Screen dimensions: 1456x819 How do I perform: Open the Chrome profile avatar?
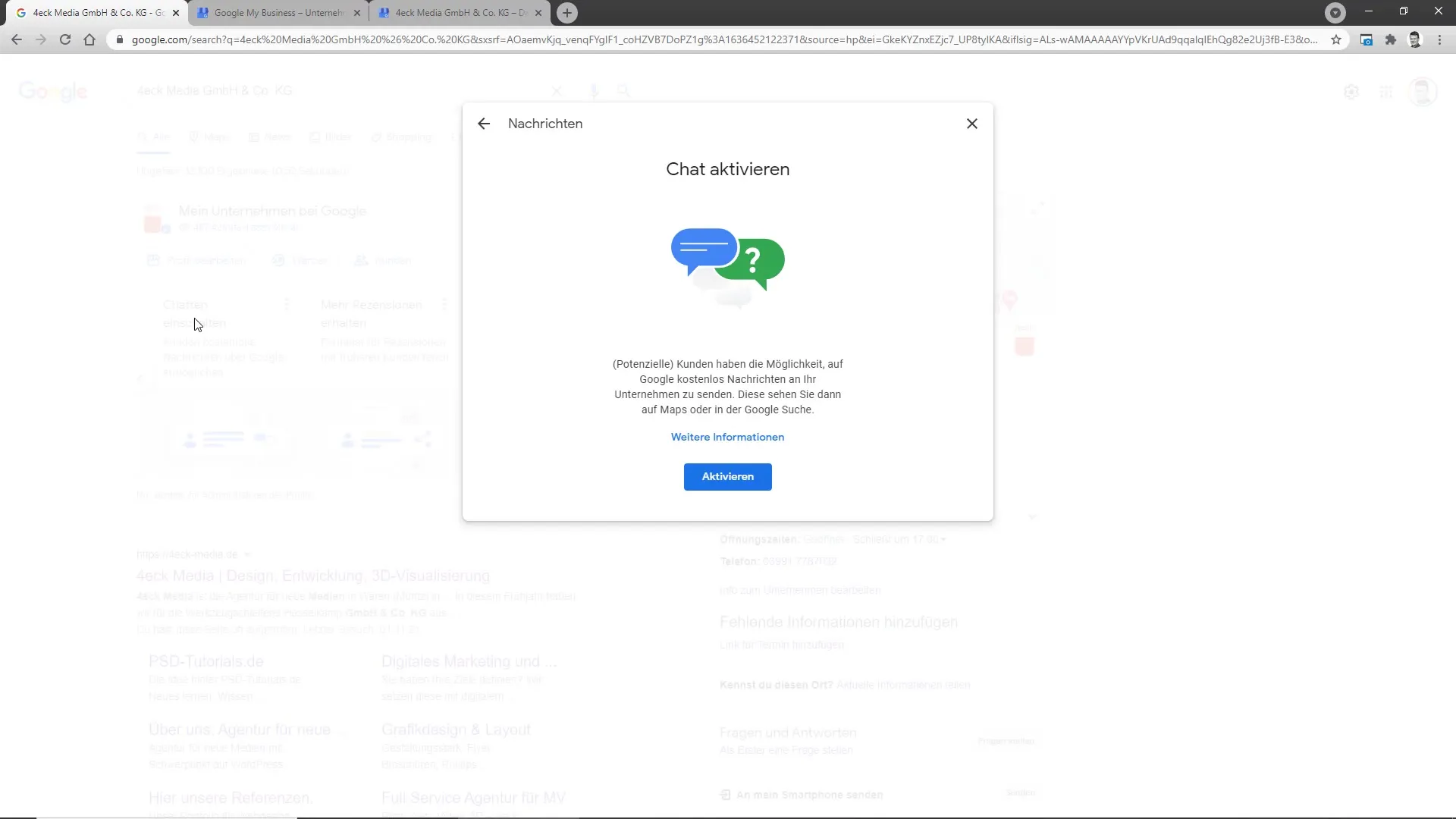1415,39
